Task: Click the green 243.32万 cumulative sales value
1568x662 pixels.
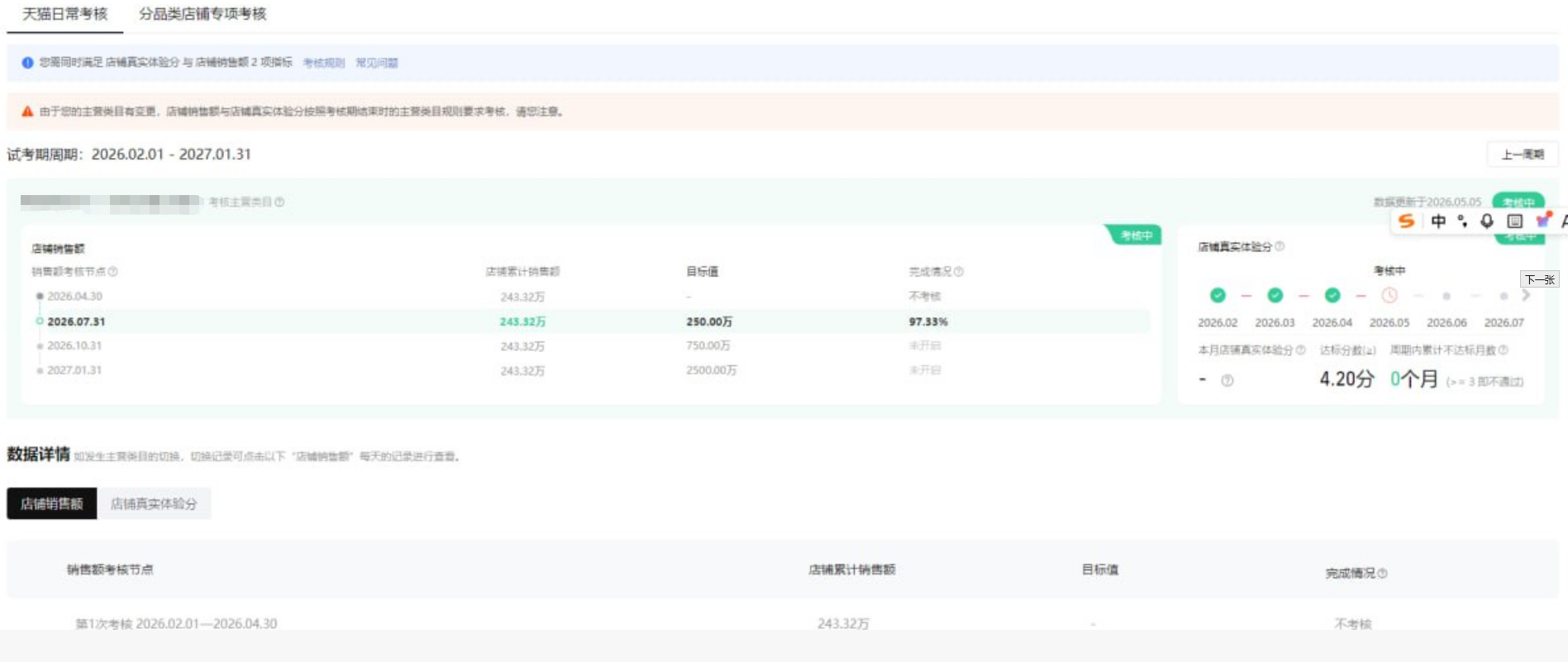Action: 522,321
